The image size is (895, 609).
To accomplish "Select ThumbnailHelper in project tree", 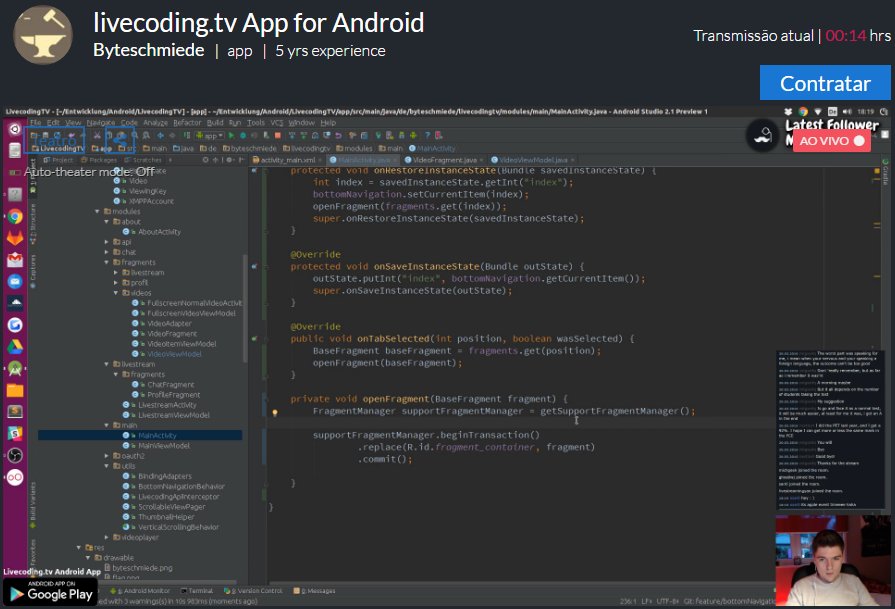I will (159, 517).
